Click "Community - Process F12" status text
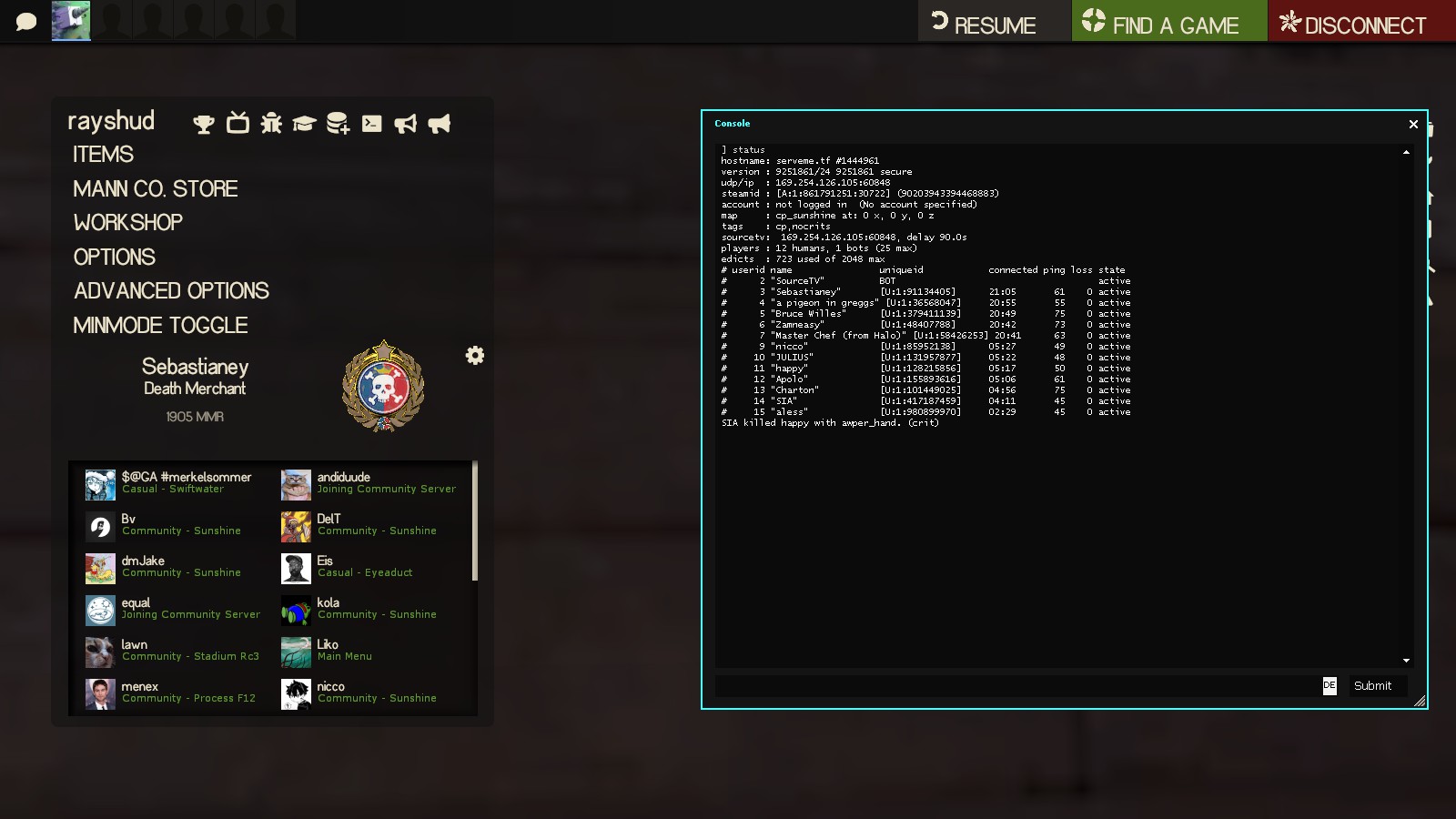Viewport: 1456px width, 819px height. coord(188,699)
